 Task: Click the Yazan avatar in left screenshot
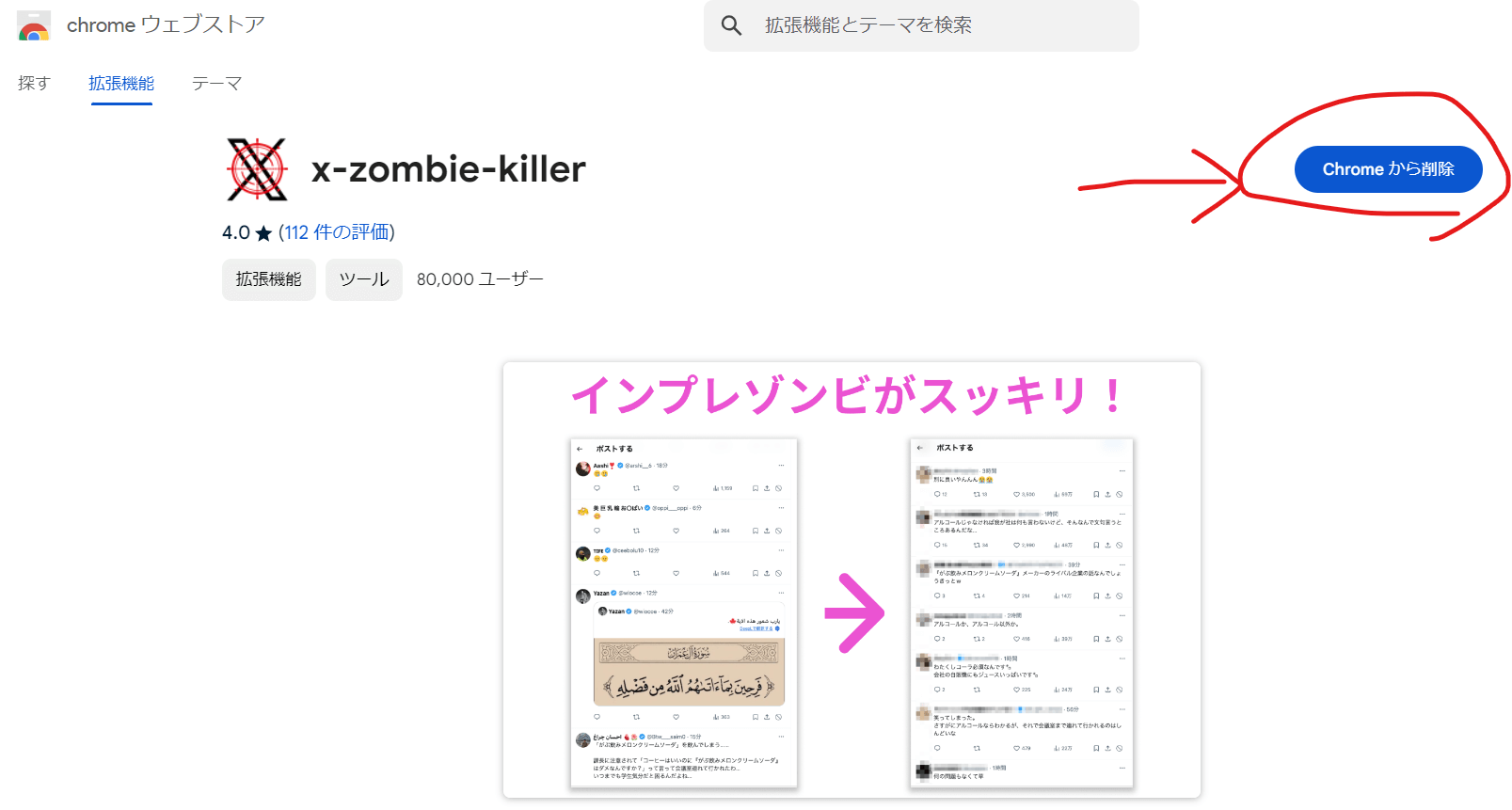582,595
